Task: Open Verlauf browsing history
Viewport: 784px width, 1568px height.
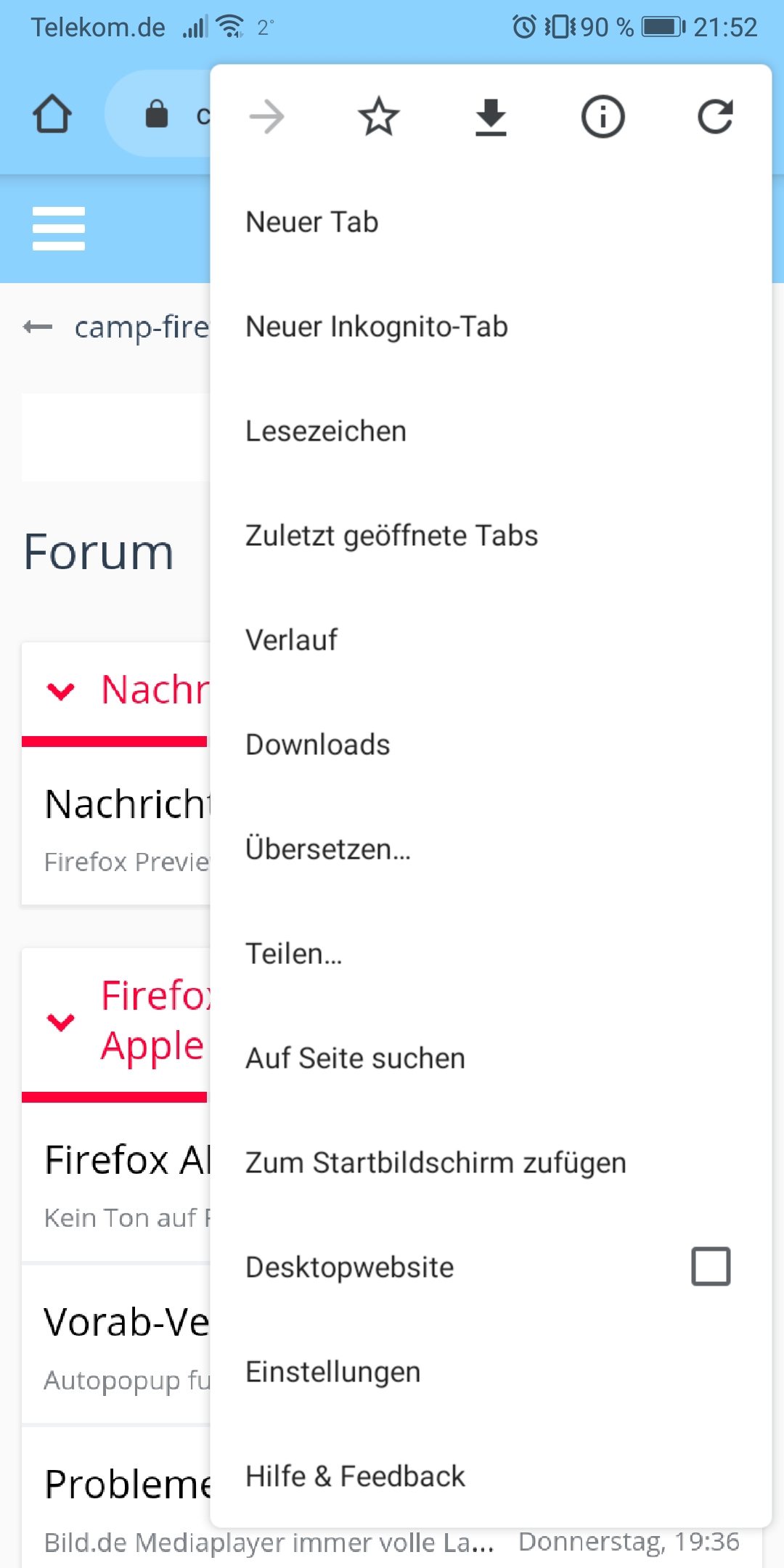Action: 291,640
